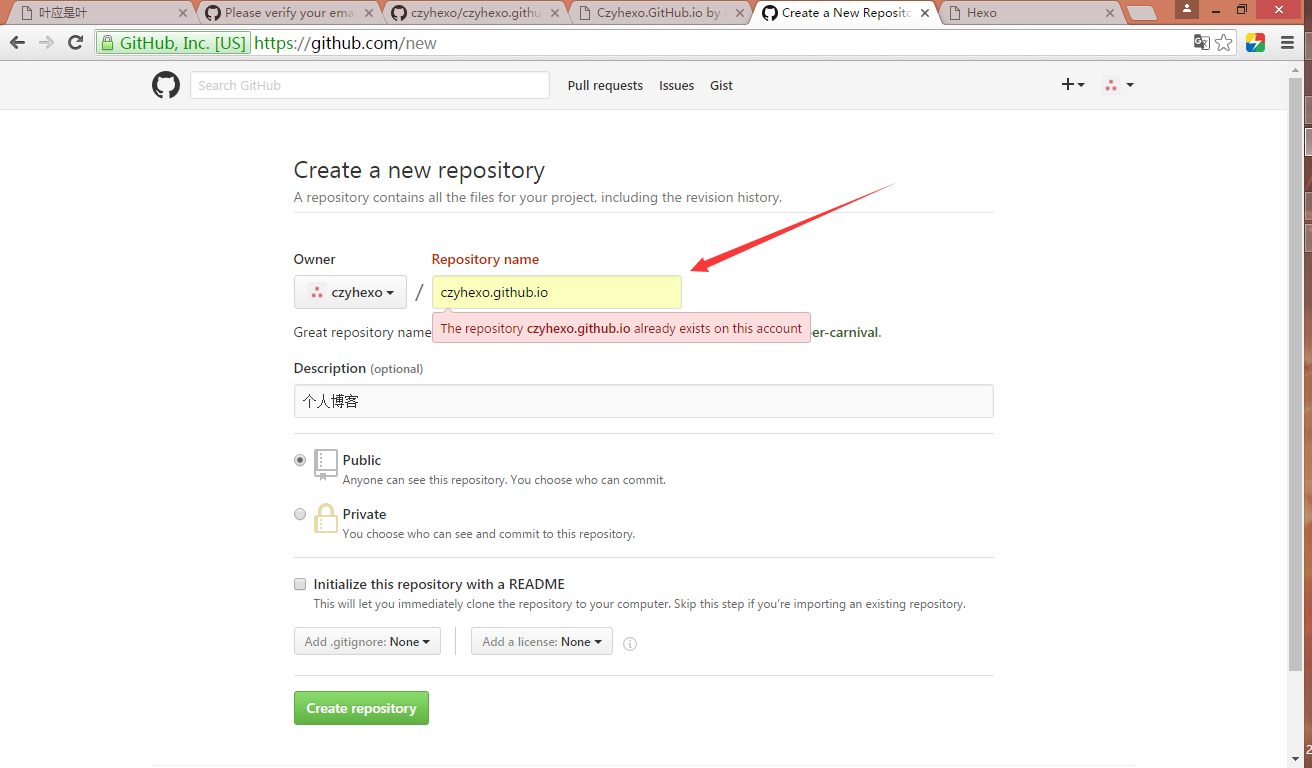The height and width of the screenshot is (768, 1312).
Task: Click the Create repository button
Action: pos(361,708)
